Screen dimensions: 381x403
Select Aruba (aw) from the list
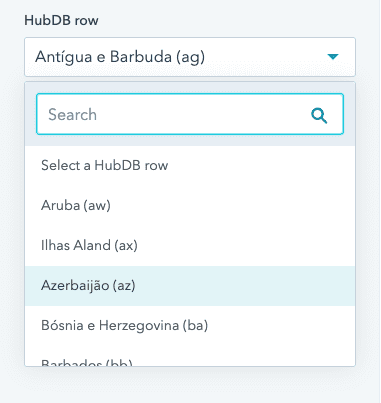tap(190, 206)
